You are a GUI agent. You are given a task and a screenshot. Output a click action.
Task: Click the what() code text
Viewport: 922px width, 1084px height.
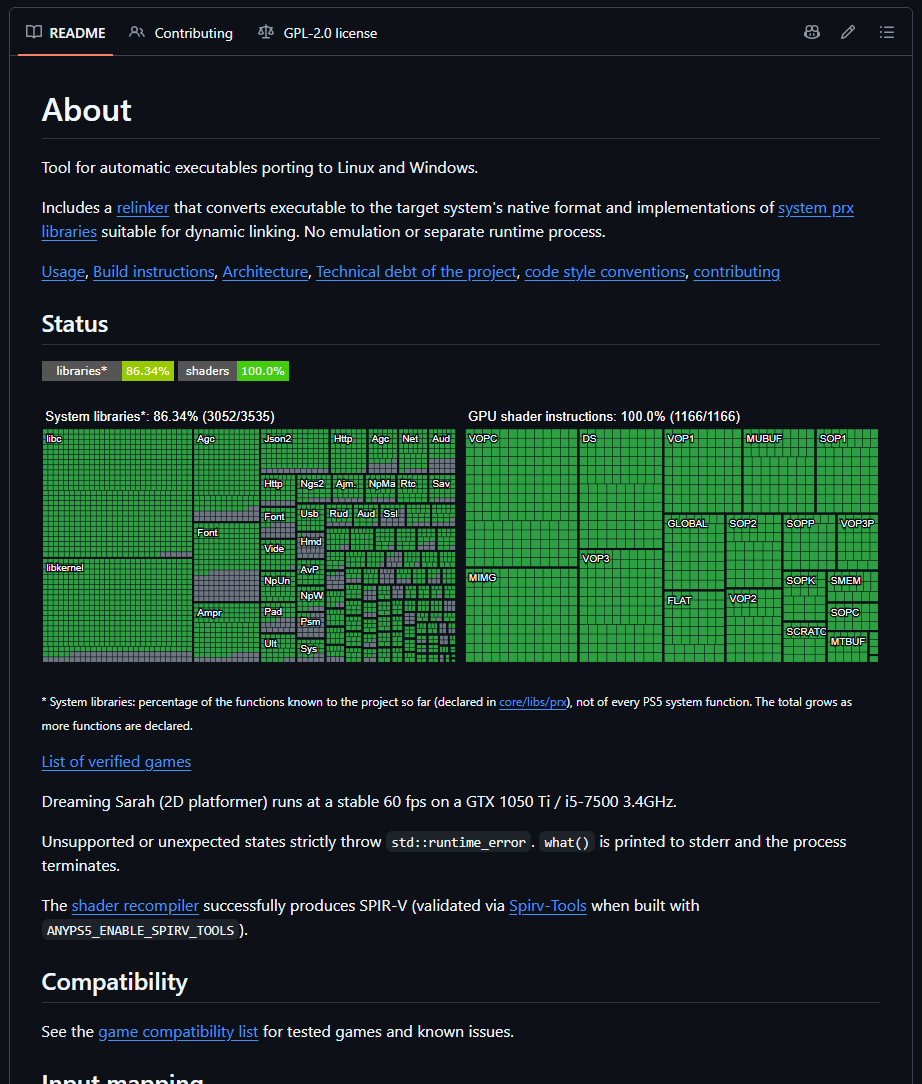tap(567, 842)
